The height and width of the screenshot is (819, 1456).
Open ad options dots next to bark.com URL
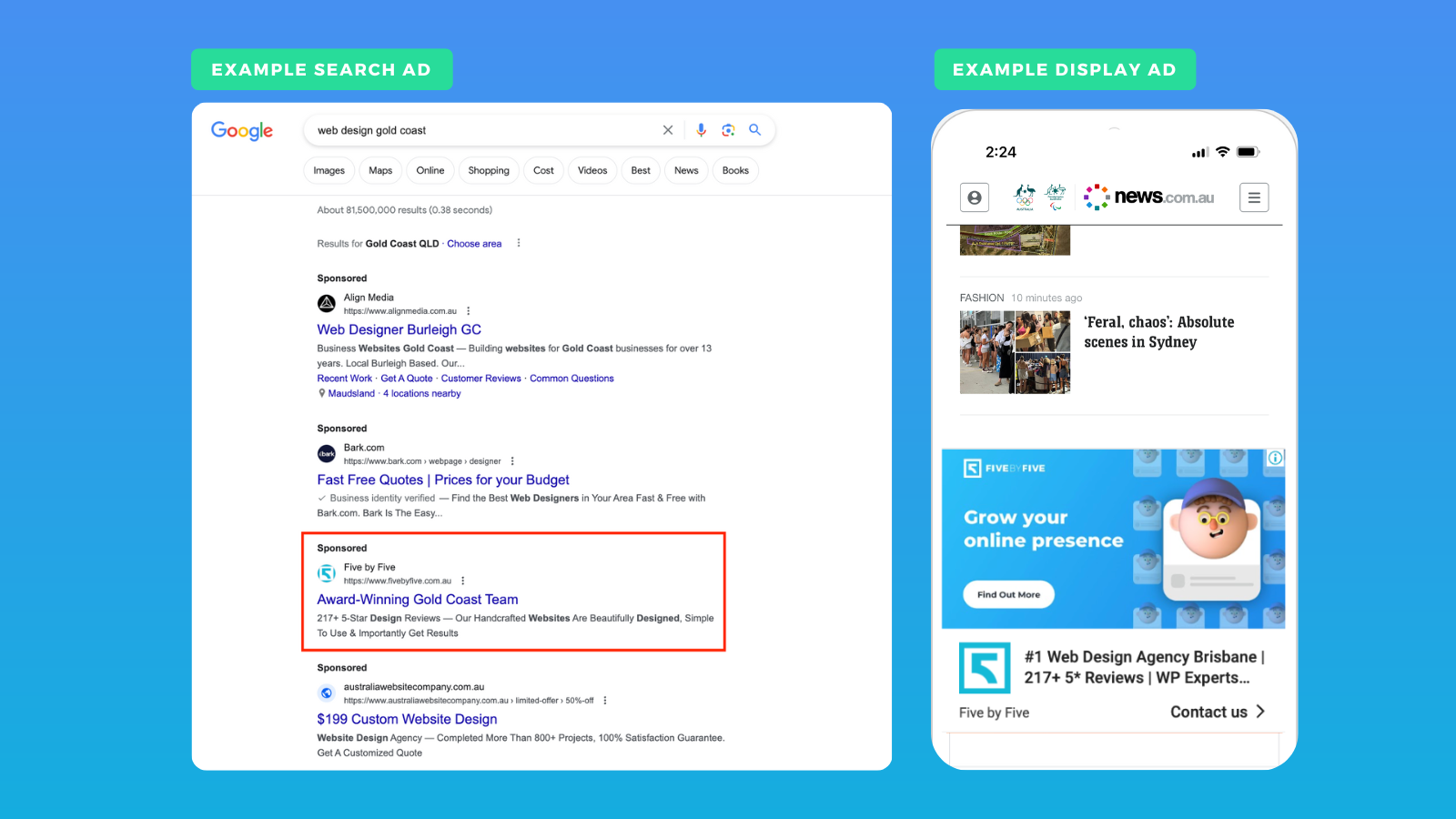click(x=512, y=461)
